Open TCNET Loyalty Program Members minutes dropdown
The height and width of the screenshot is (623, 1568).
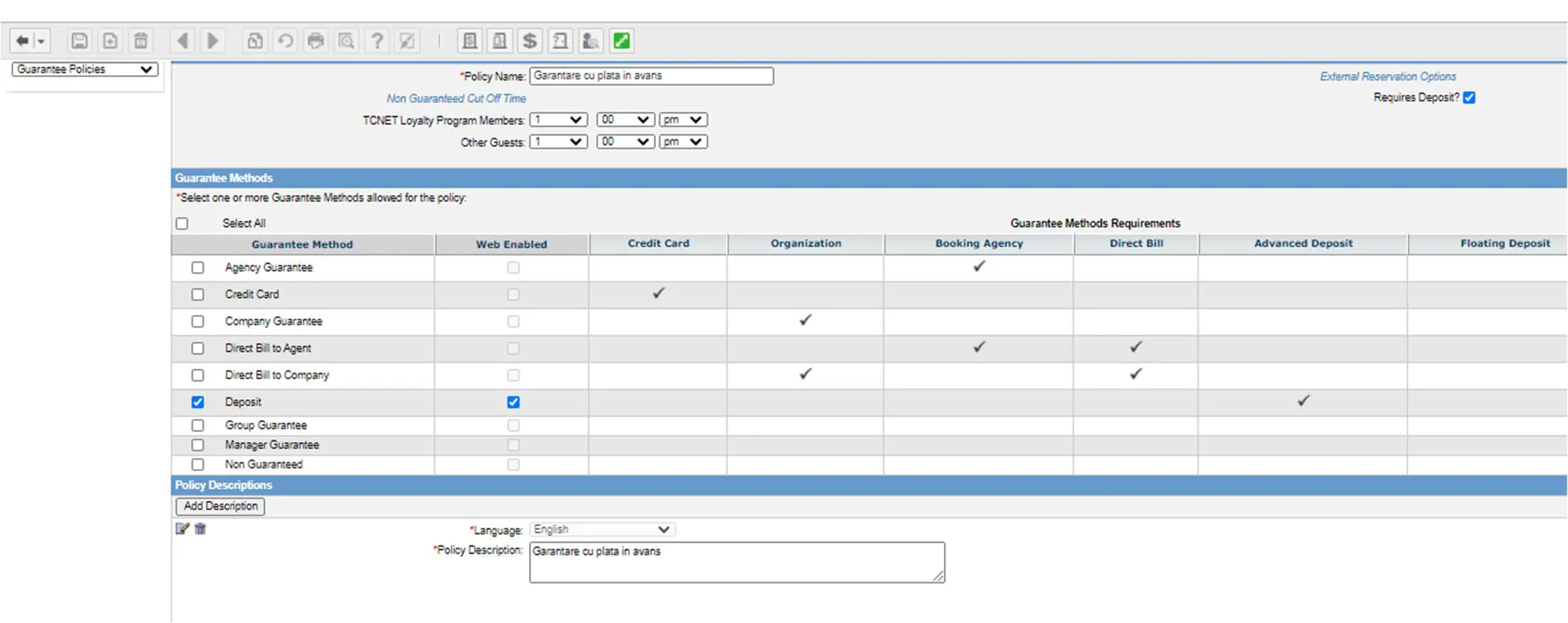pyautogui.click(x=625, y=120)
